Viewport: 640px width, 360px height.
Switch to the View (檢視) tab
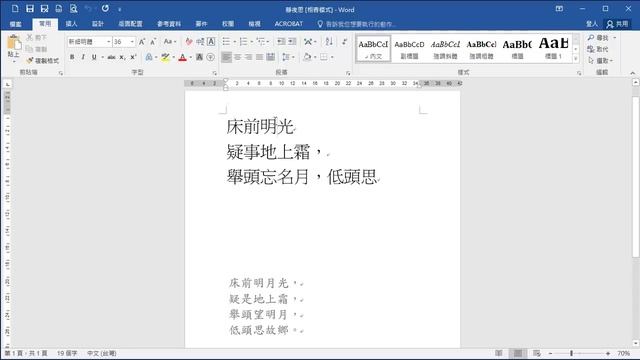pos(254,24)
